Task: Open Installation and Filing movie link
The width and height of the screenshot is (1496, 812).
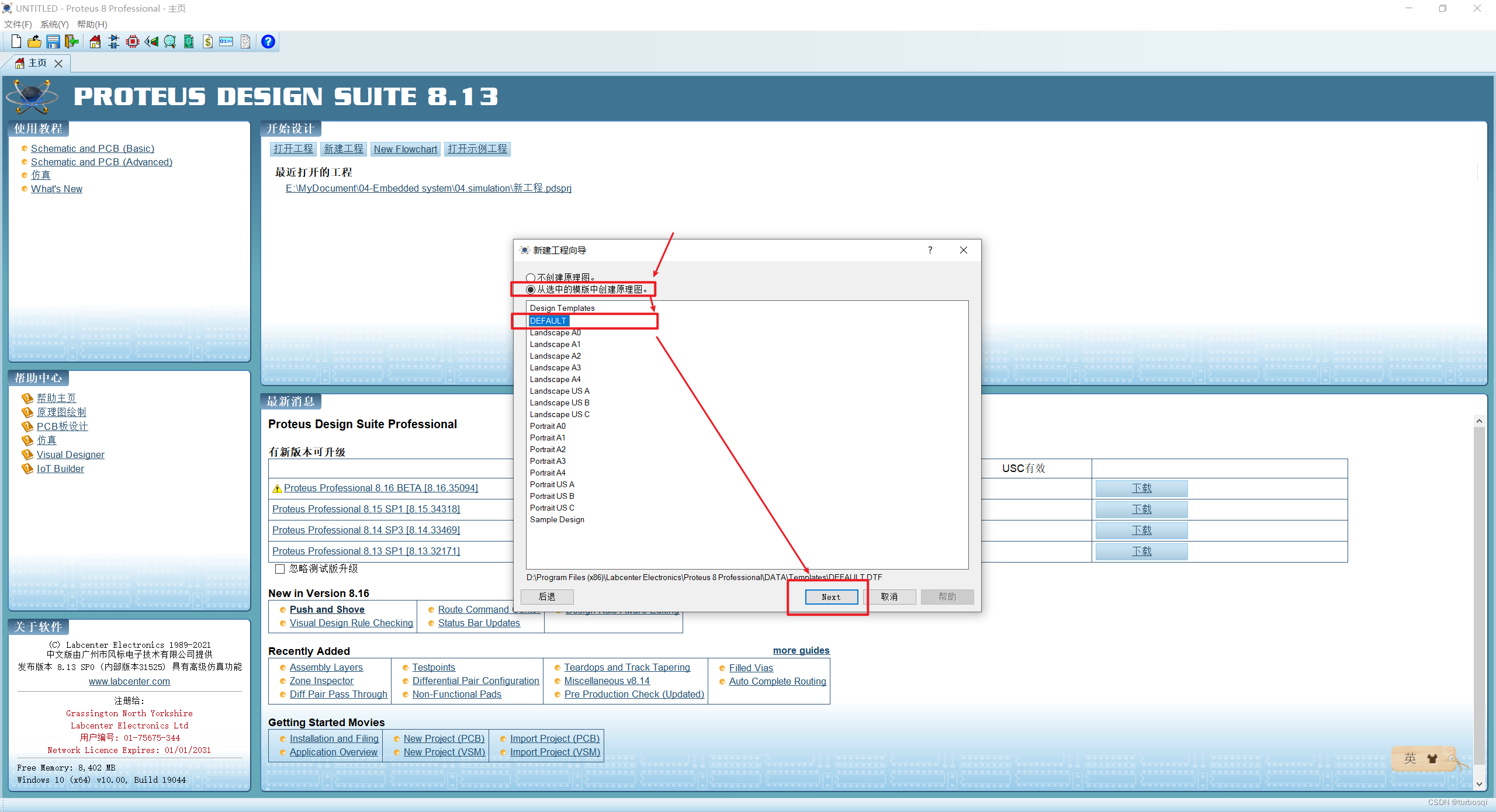Action: coord(334,738)
